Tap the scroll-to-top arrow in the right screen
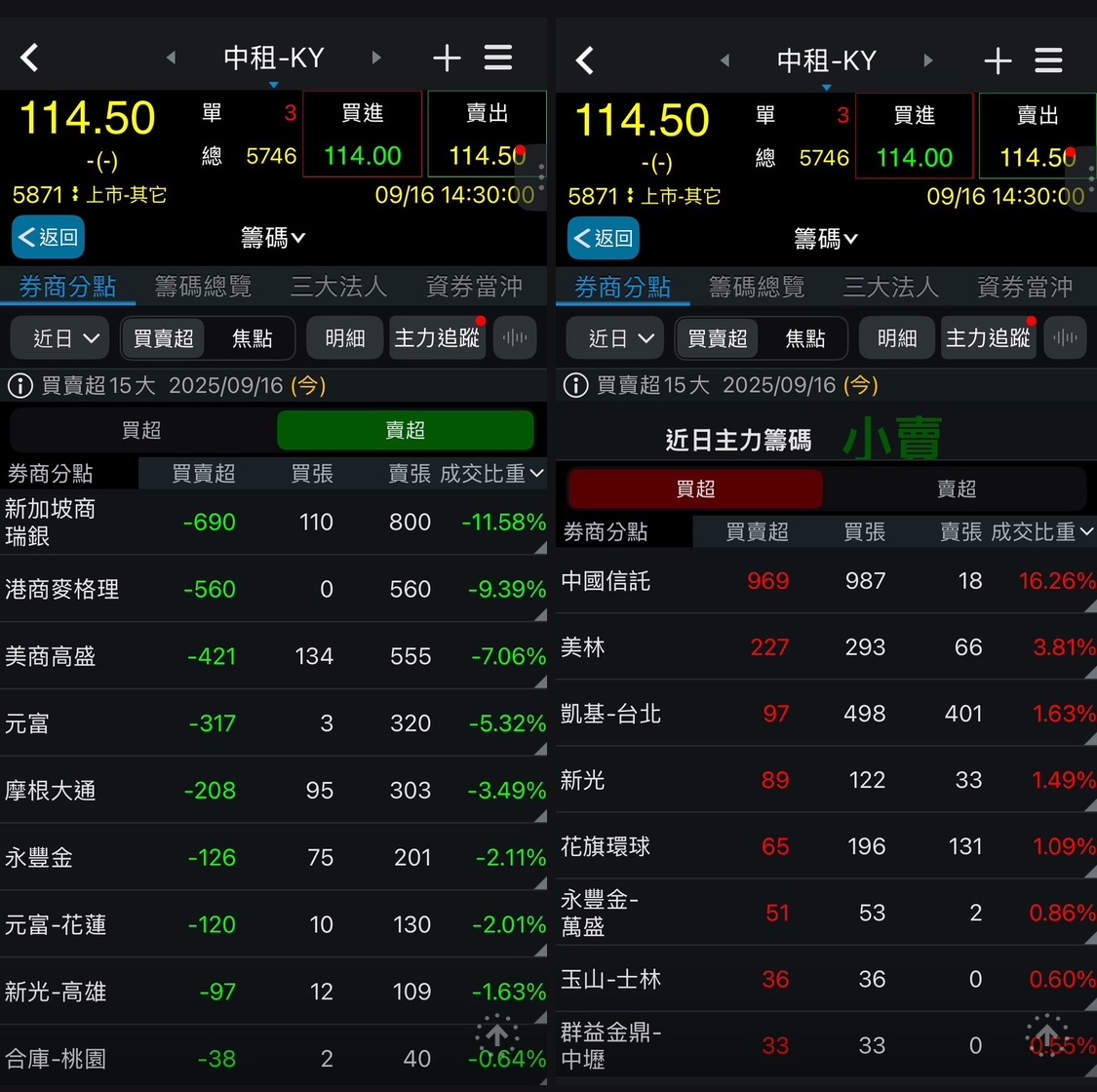The width and height of the screenshot is (1097, 1092). 1047,1034
